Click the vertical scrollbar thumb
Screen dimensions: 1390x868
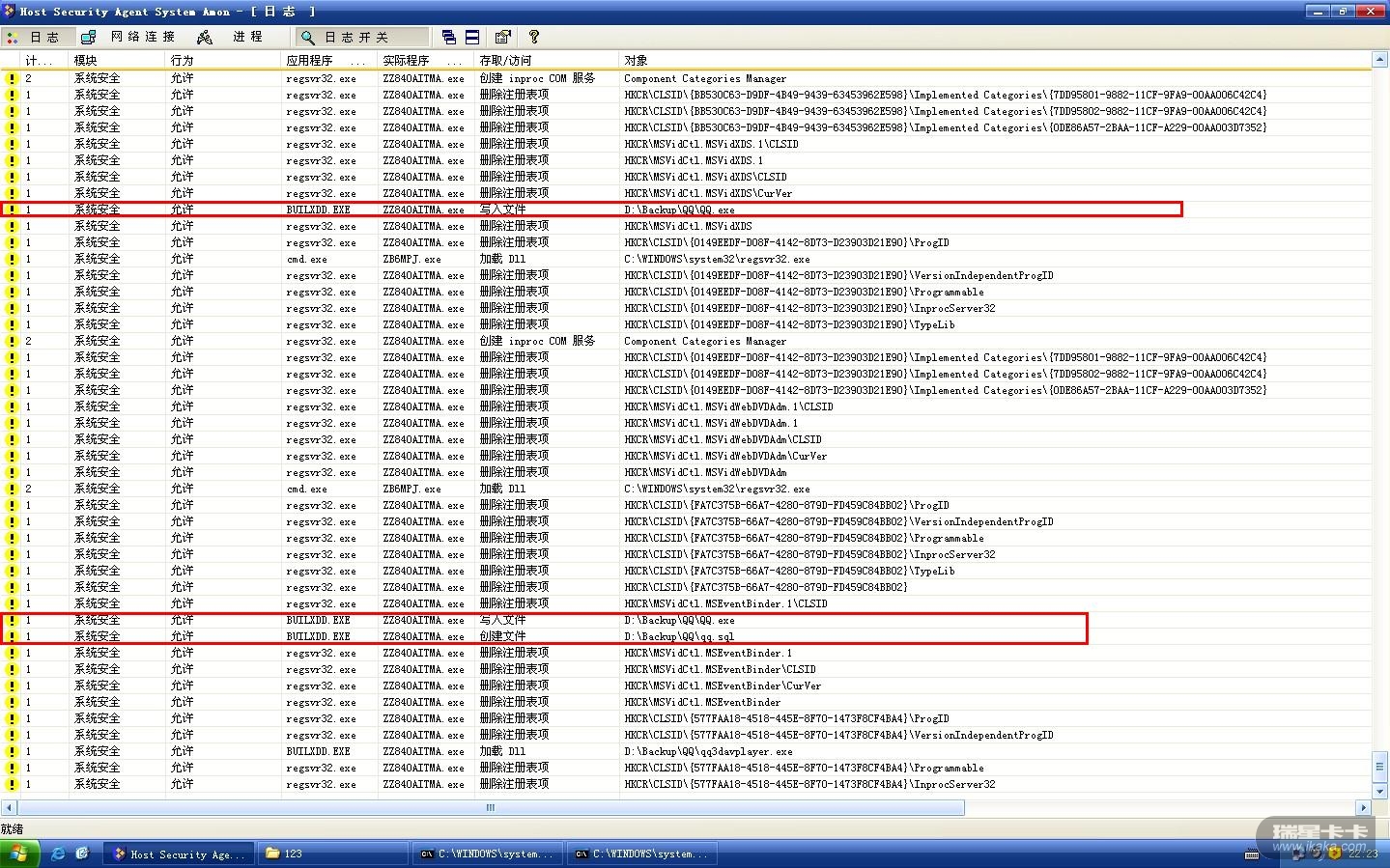click(1379, 767)
